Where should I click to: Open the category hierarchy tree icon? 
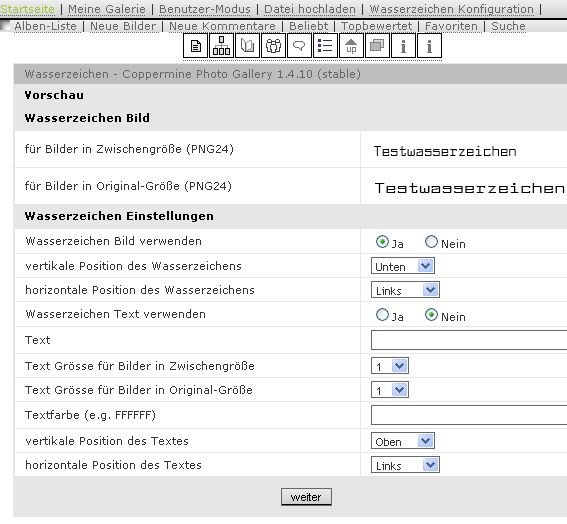(x=221, y=46)
